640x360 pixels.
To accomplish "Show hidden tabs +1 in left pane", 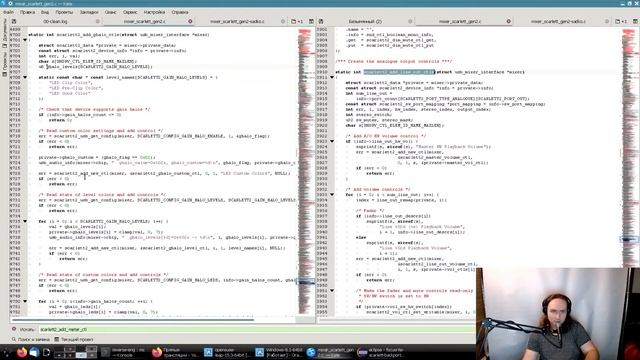I will (297, 21).
